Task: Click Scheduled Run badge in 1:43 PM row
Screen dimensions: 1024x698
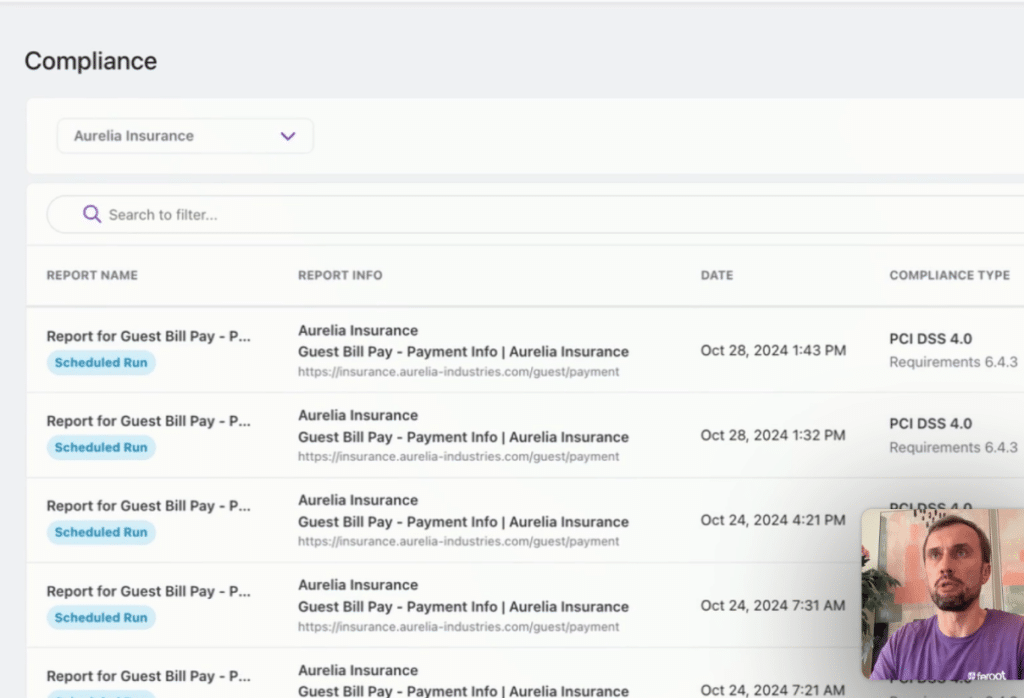Action: tap(101, 362)
